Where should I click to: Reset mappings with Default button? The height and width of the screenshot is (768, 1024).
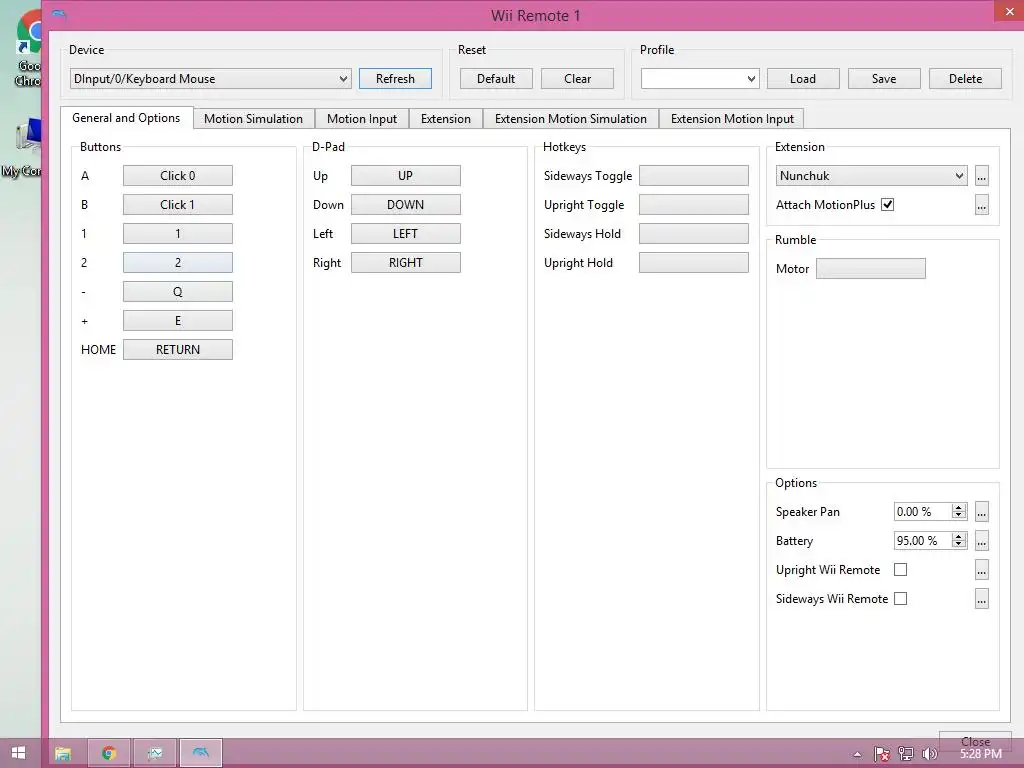(x=496, y=78)
